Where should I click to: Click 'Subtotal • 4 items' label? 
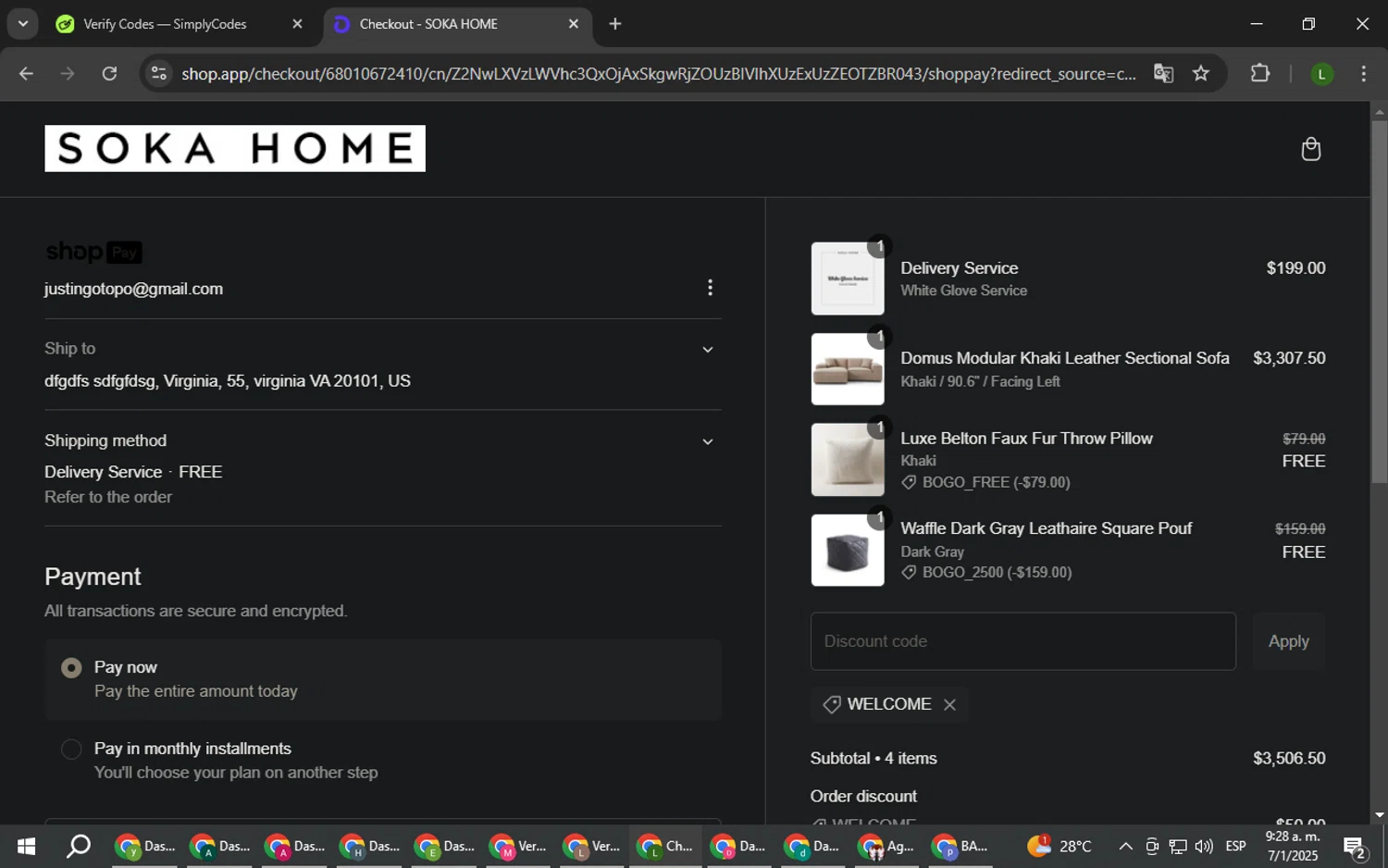point(874,758)
